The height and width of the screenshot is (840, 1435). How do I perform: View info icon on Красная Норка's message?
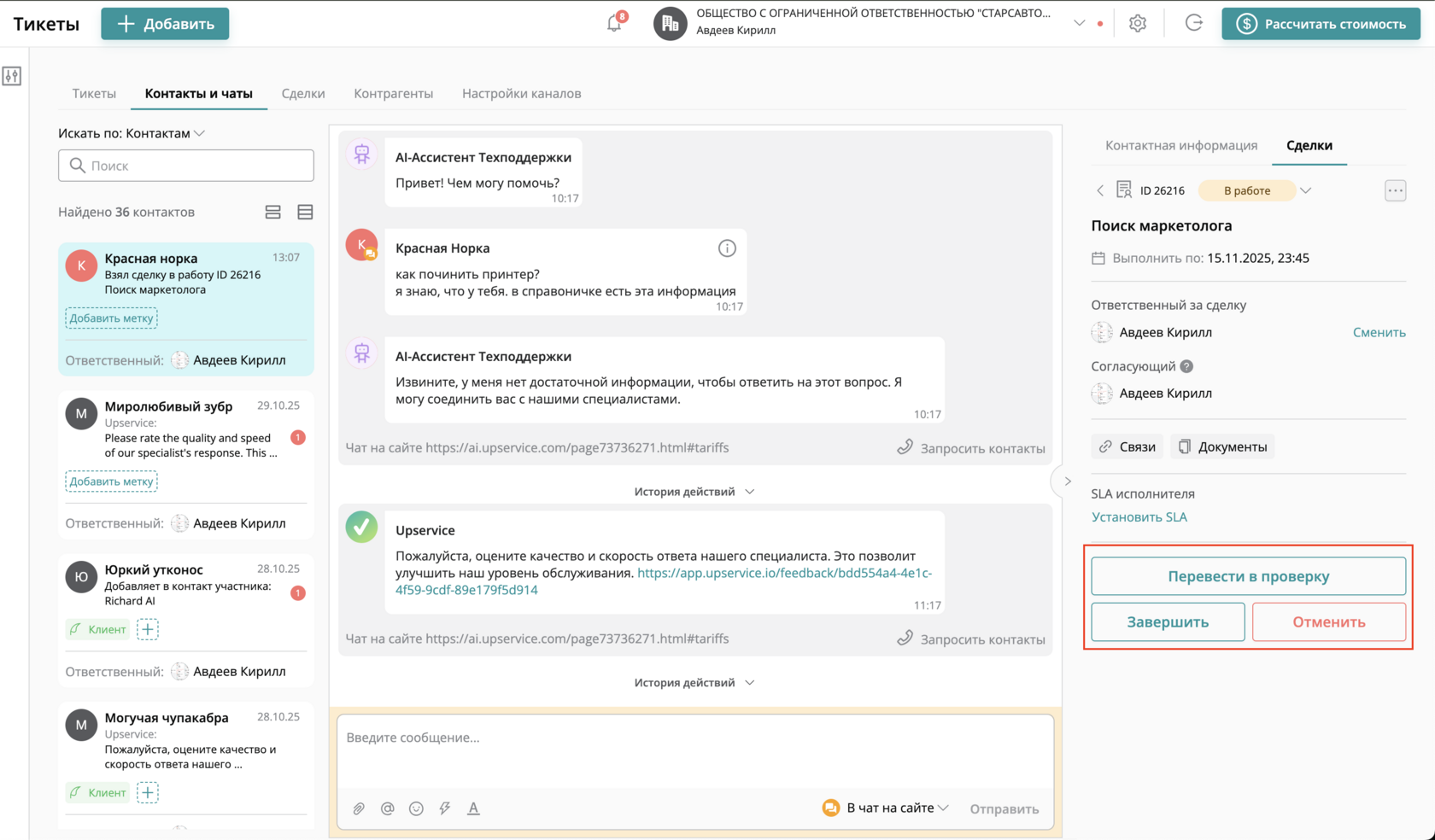coord(727,248)
